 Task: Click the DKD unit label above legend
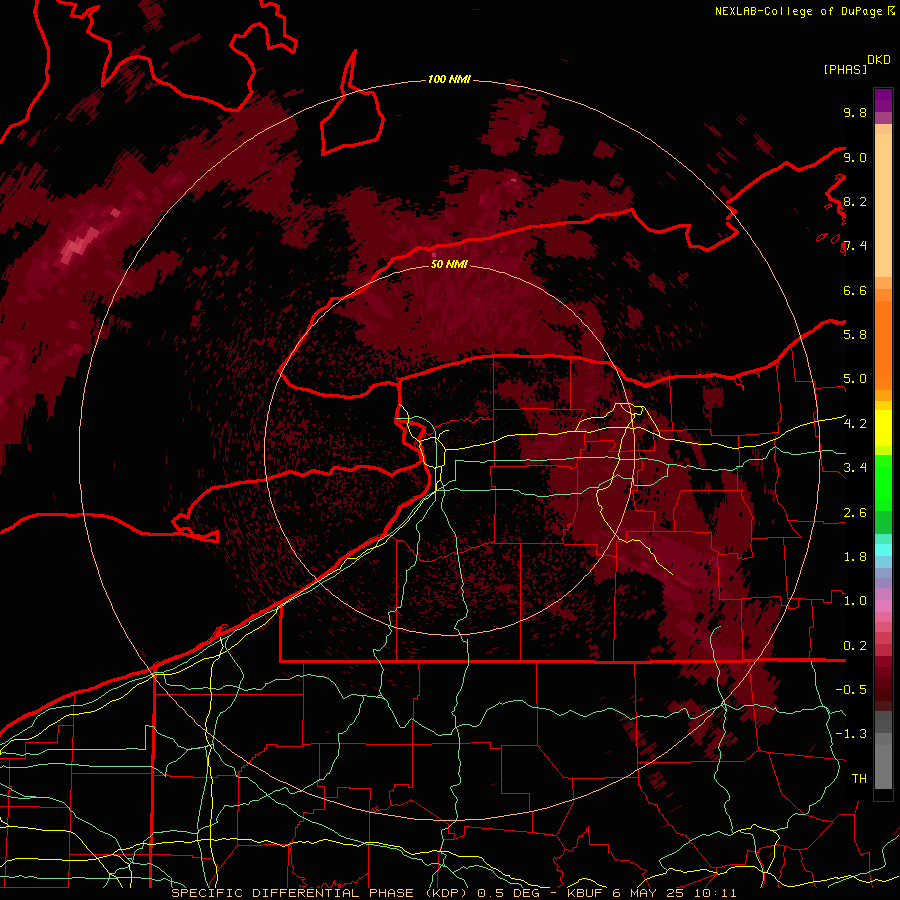coord(878,60)
